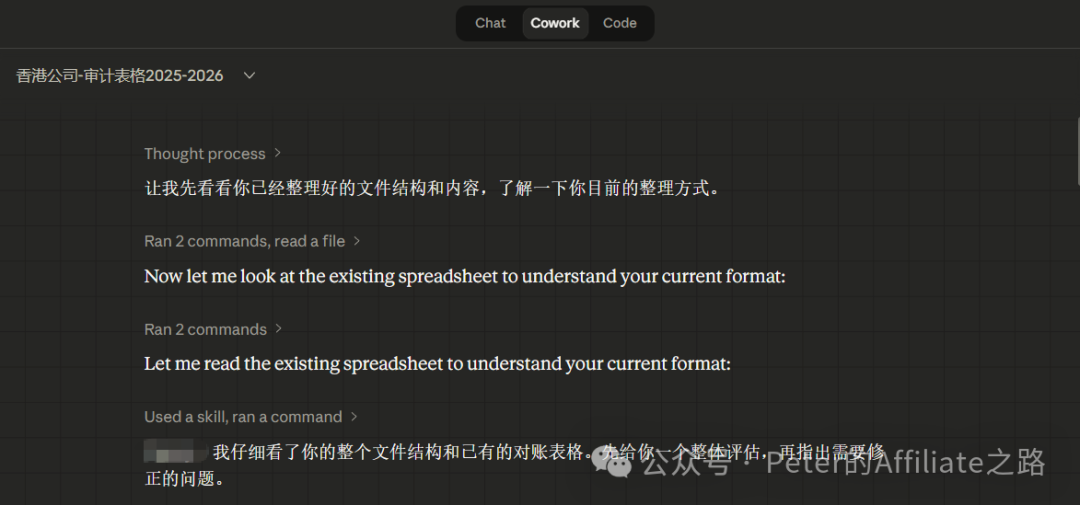Click the chevron after 'ran a command'
This screenshot has height=505, width=1080.
click(x=354, y=416)
